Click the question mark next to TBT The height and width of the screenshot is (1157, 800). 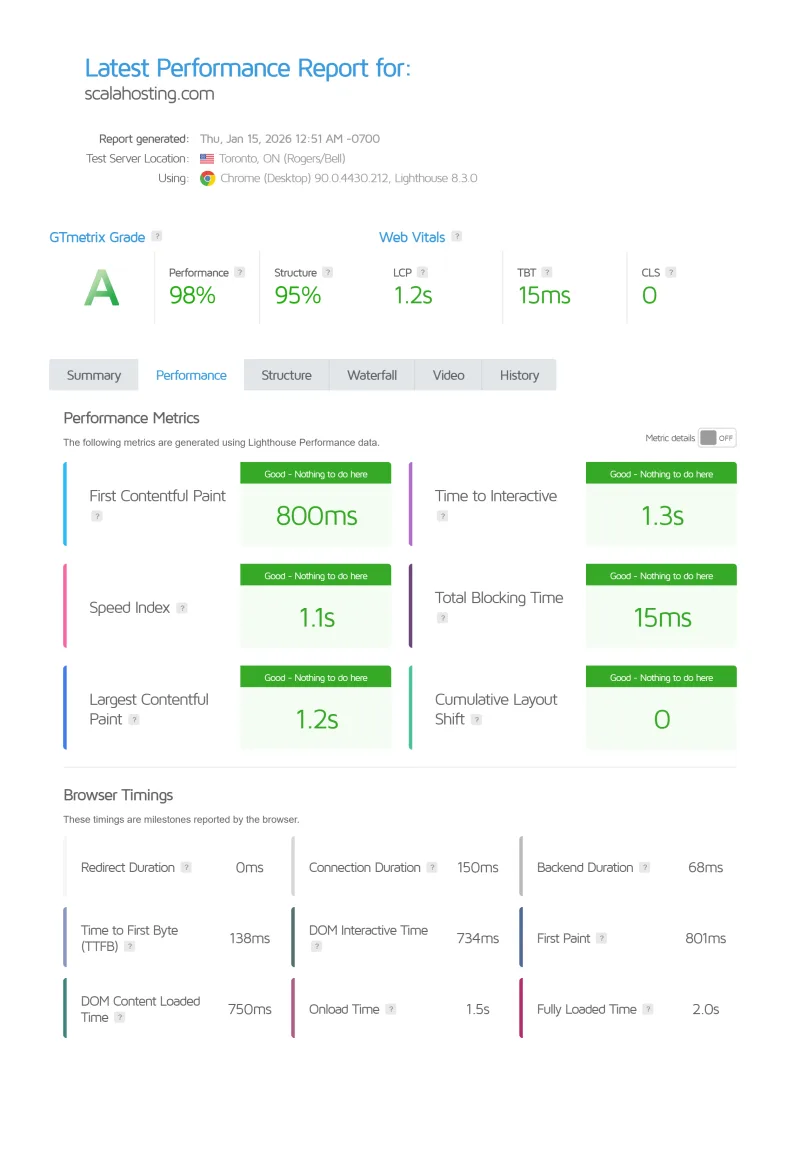coord(547,272)
